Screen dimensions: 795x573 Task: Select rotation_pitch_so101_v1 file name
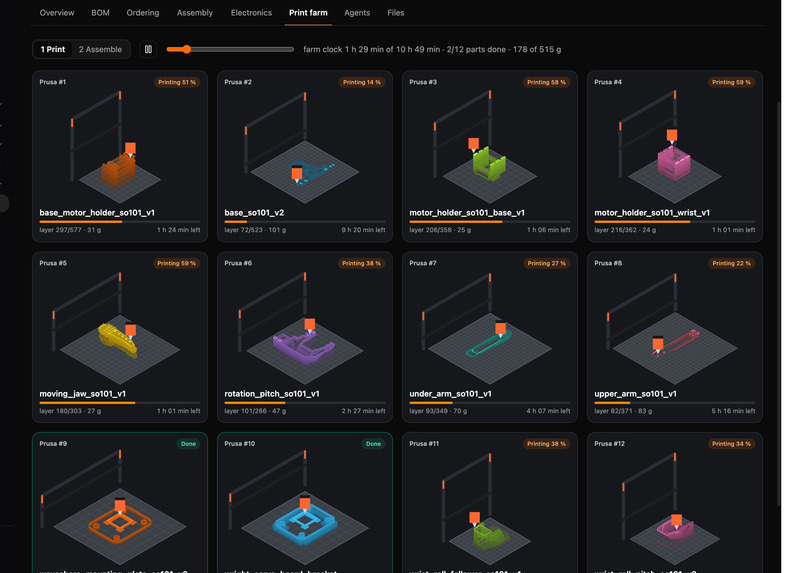pyautogui.click(x=272, y=393)
